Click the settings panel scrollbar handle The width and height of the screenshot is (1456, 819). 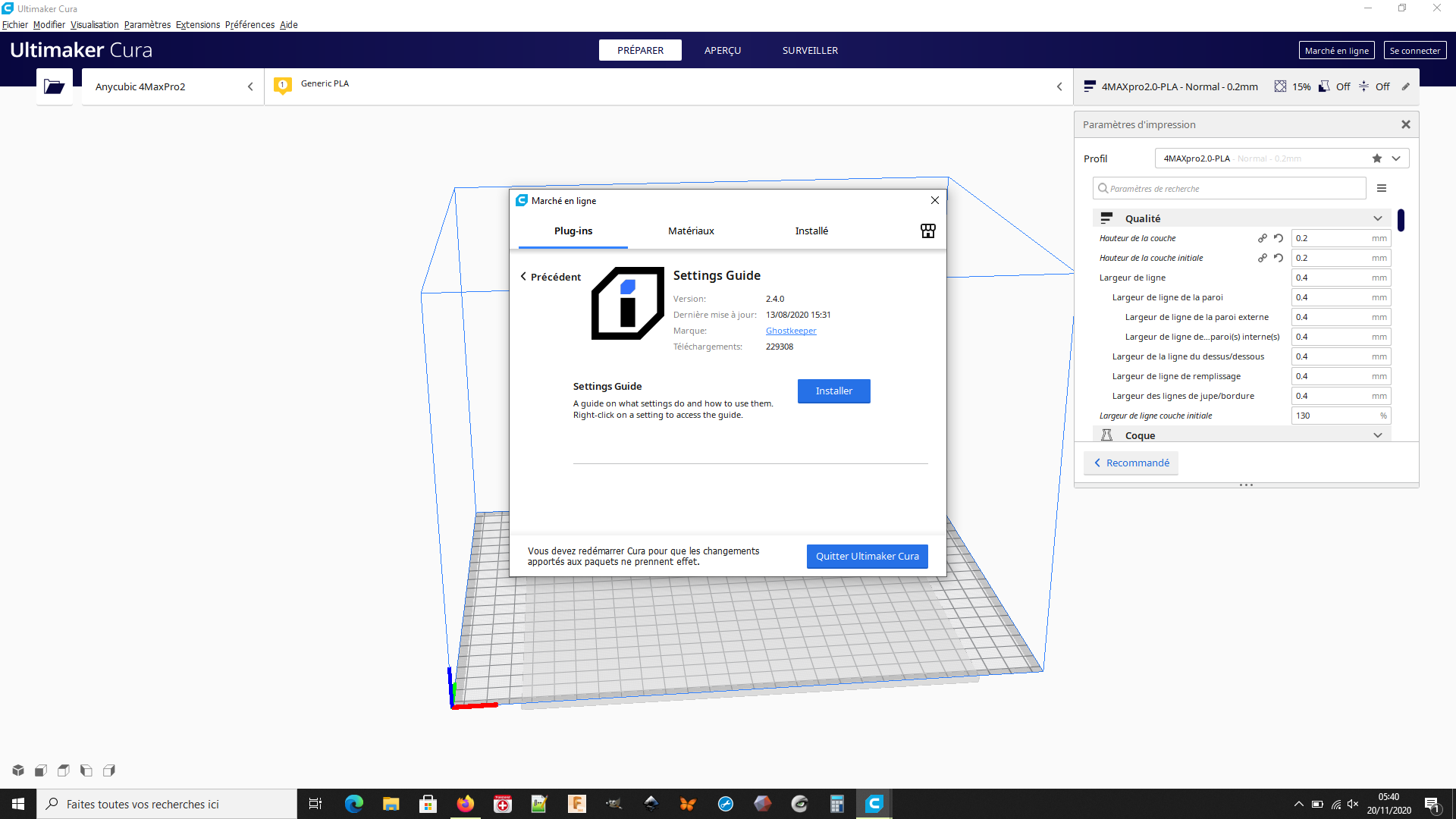coord(1401,220)
